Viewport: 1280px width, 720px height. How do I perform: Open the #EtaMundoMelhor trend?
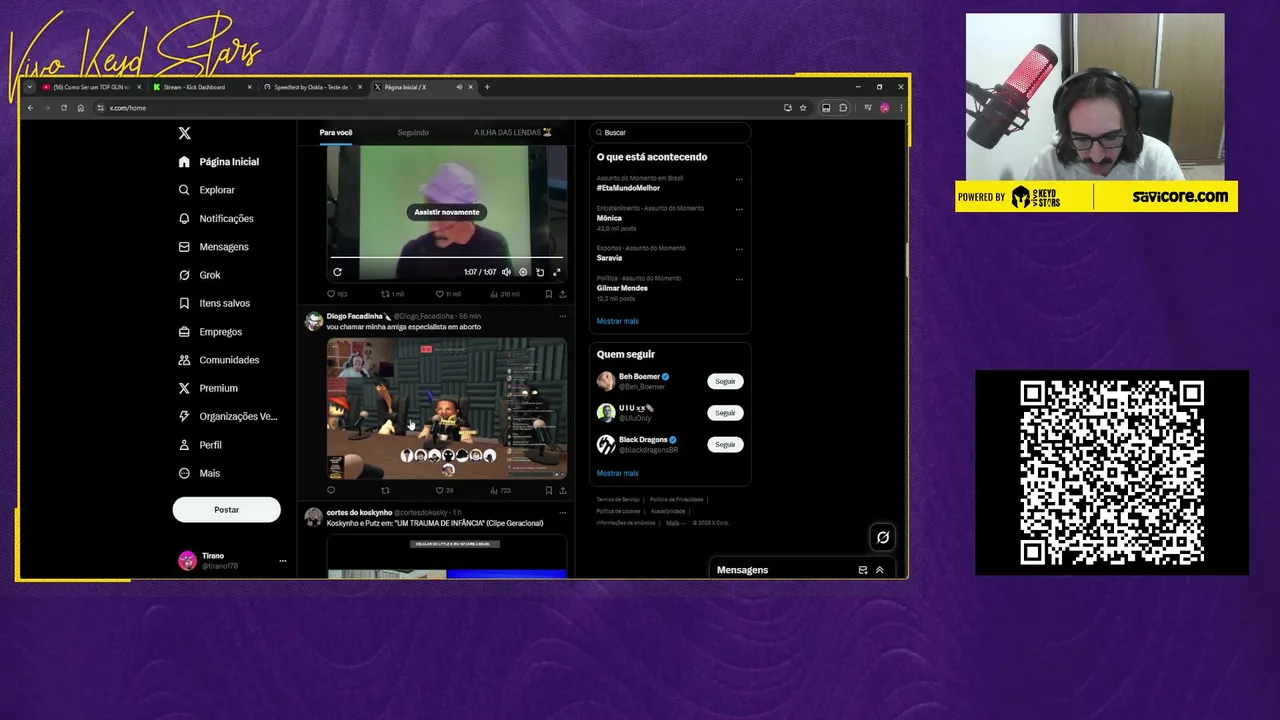[628, 188]
